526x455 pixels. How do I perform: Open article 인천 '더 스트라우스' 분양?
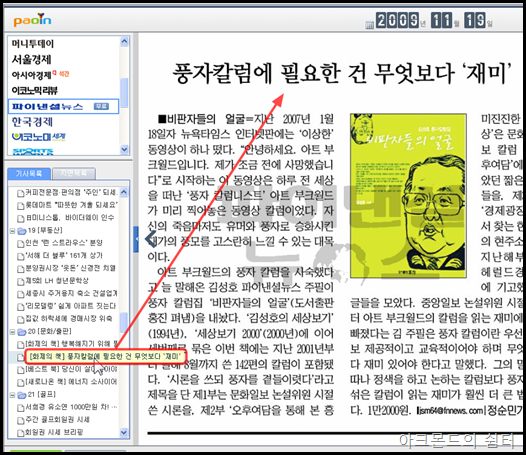(64, 243)
